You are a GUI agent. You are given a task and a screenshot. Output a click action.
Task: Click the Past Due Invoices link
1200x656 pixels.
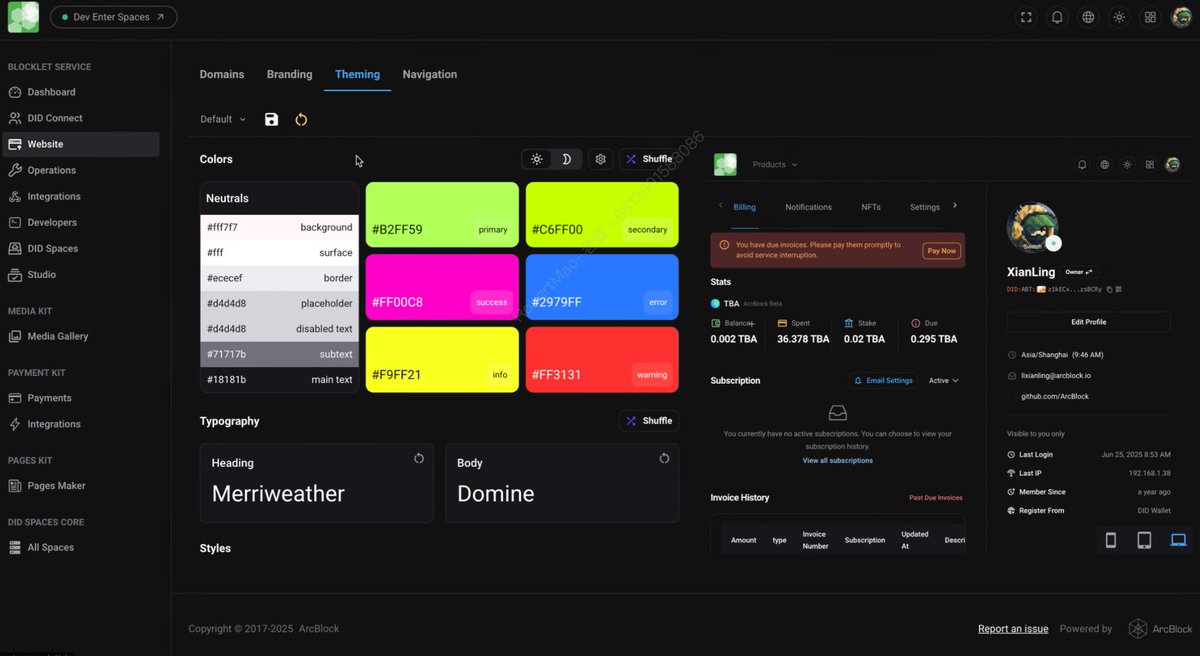coord(935,497)
